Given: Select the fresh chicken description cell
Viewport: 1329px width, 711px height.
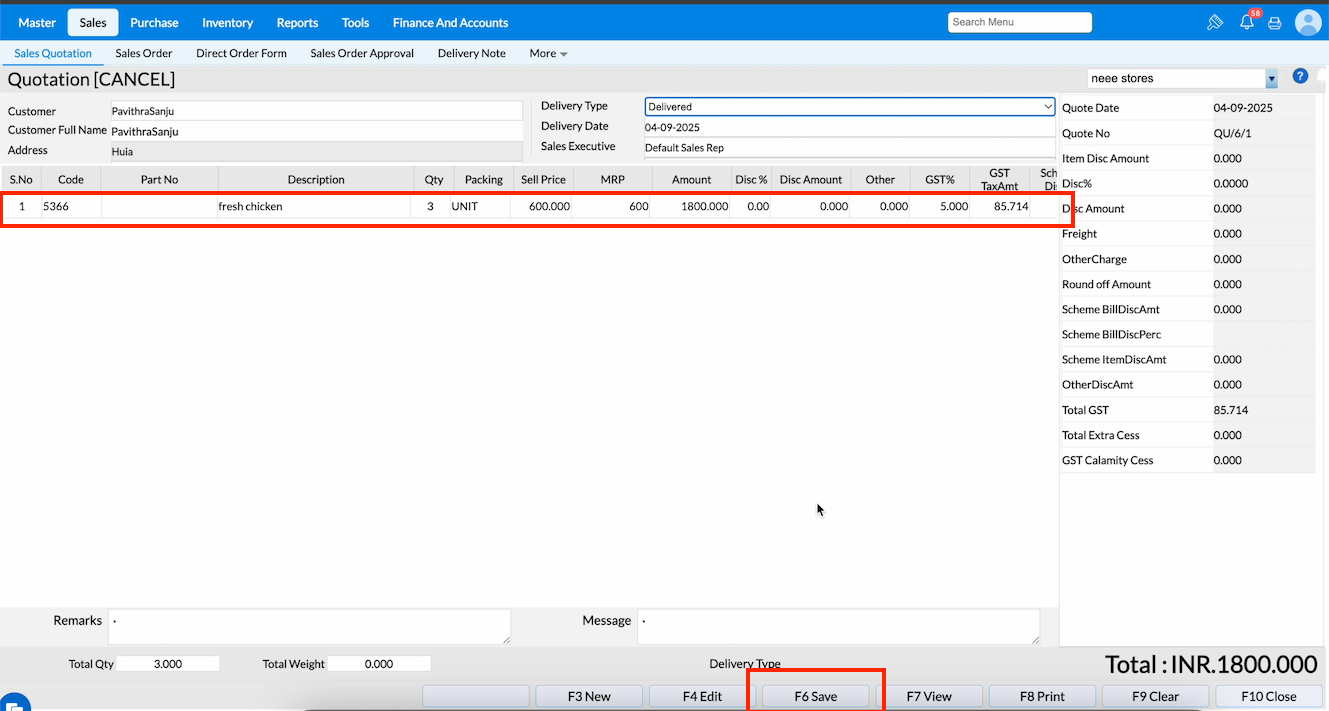Looking at the screenshot, I should 314,206.
